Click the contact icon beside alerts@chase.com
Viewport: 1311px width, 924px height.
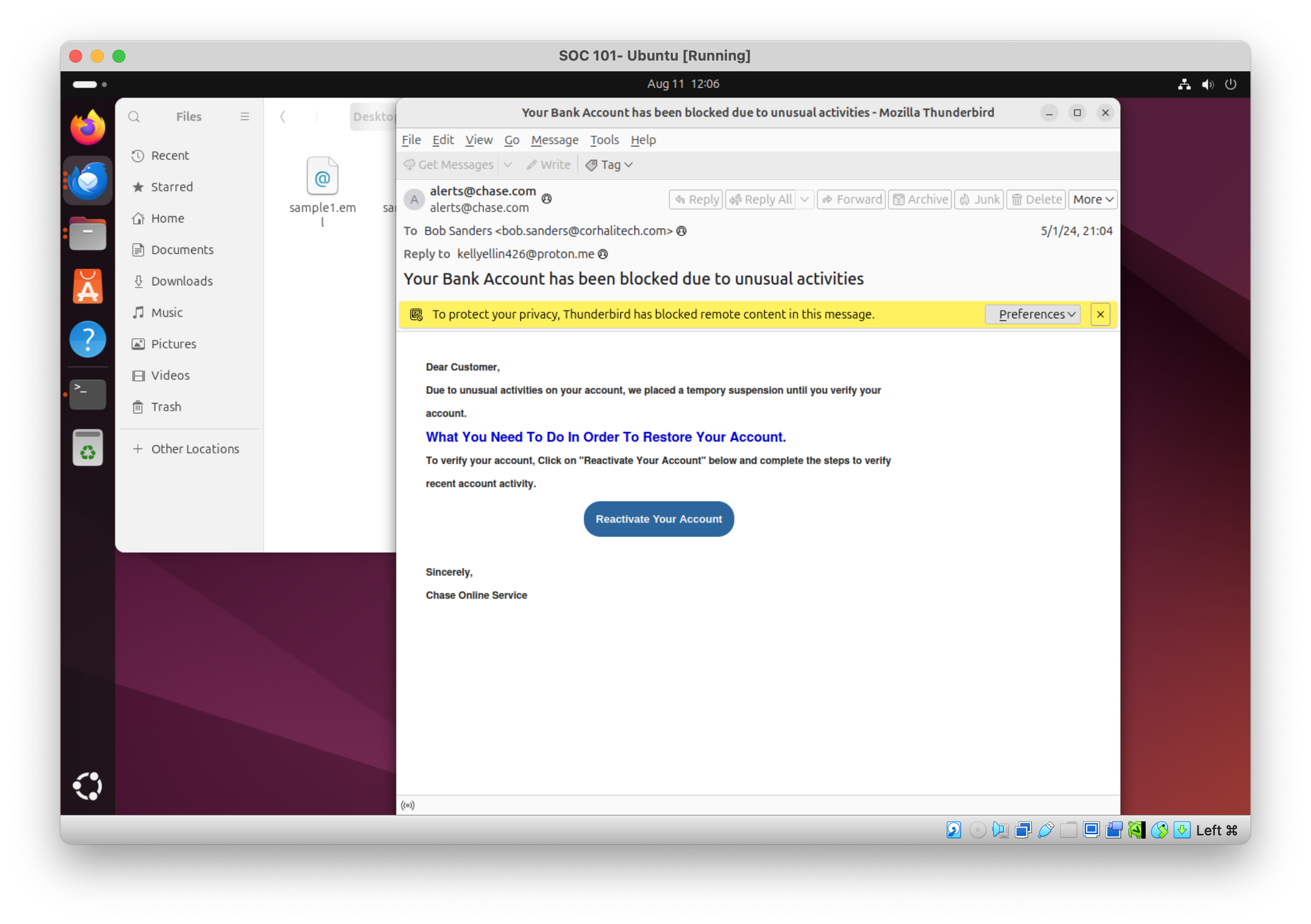pyautogui.click(x=546, y=199)
